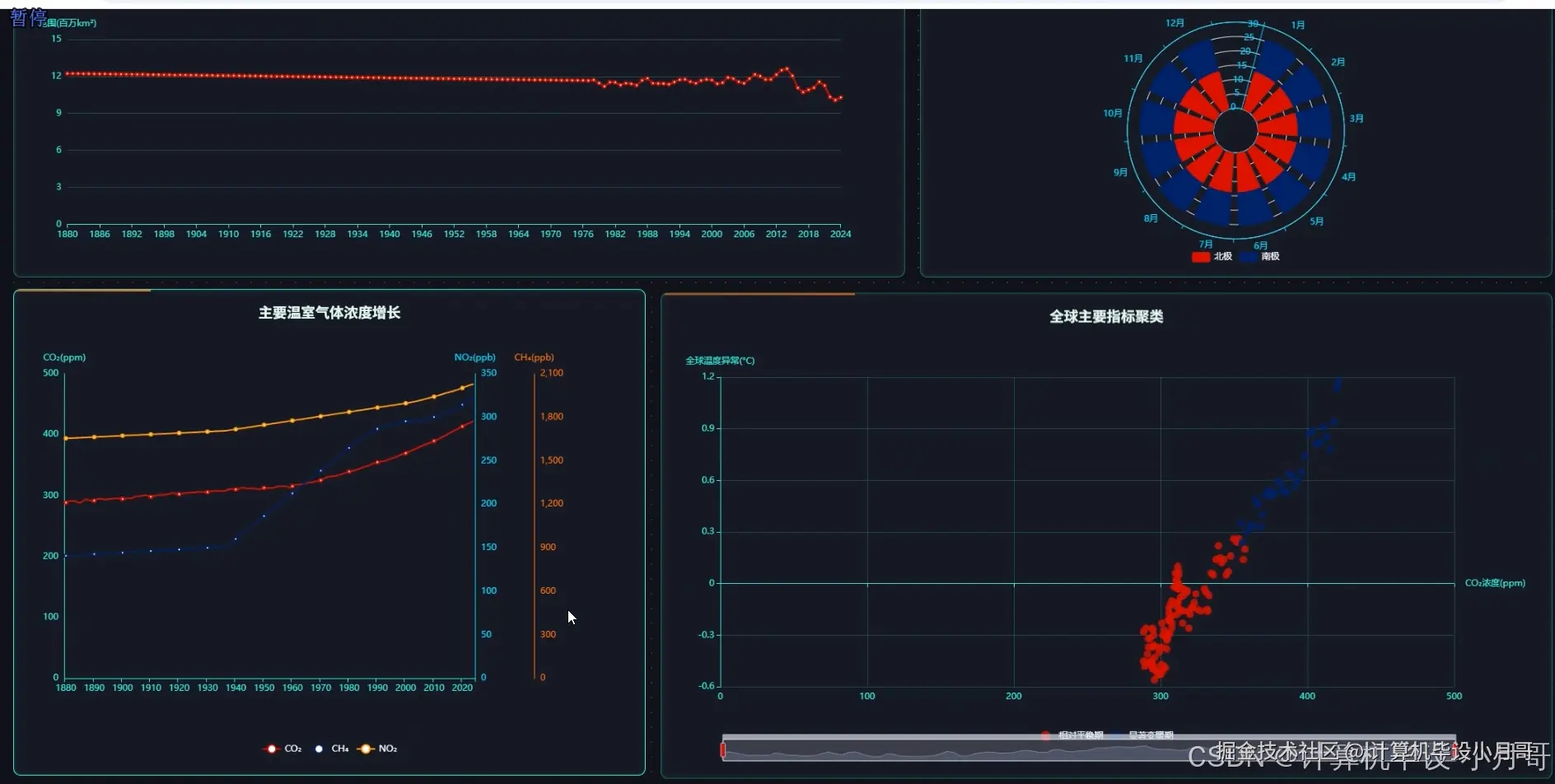
Task: Toggle the 相对平稳期 red legend entry
Action: coord(1072,735)
